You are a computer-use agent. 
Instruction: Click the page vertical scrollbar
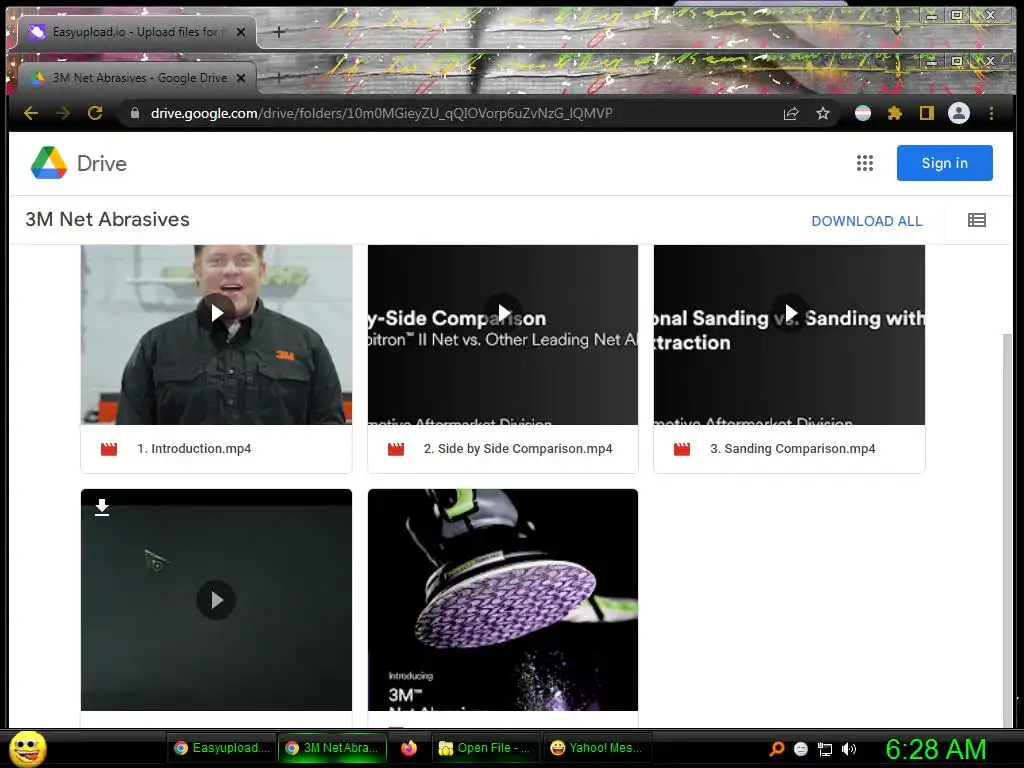pos(1009,529)
